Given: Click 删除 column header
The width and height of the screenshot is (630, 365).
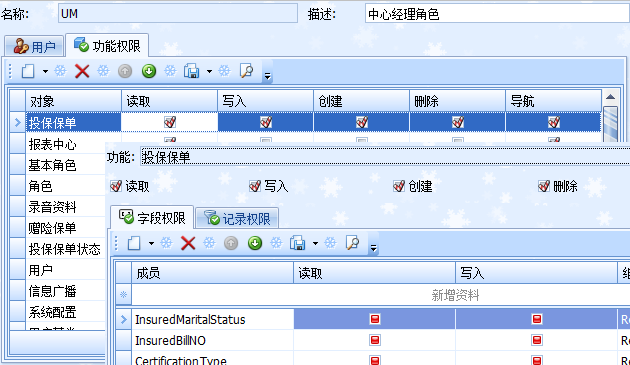Looking at the screenshot, I should point(458,101).
